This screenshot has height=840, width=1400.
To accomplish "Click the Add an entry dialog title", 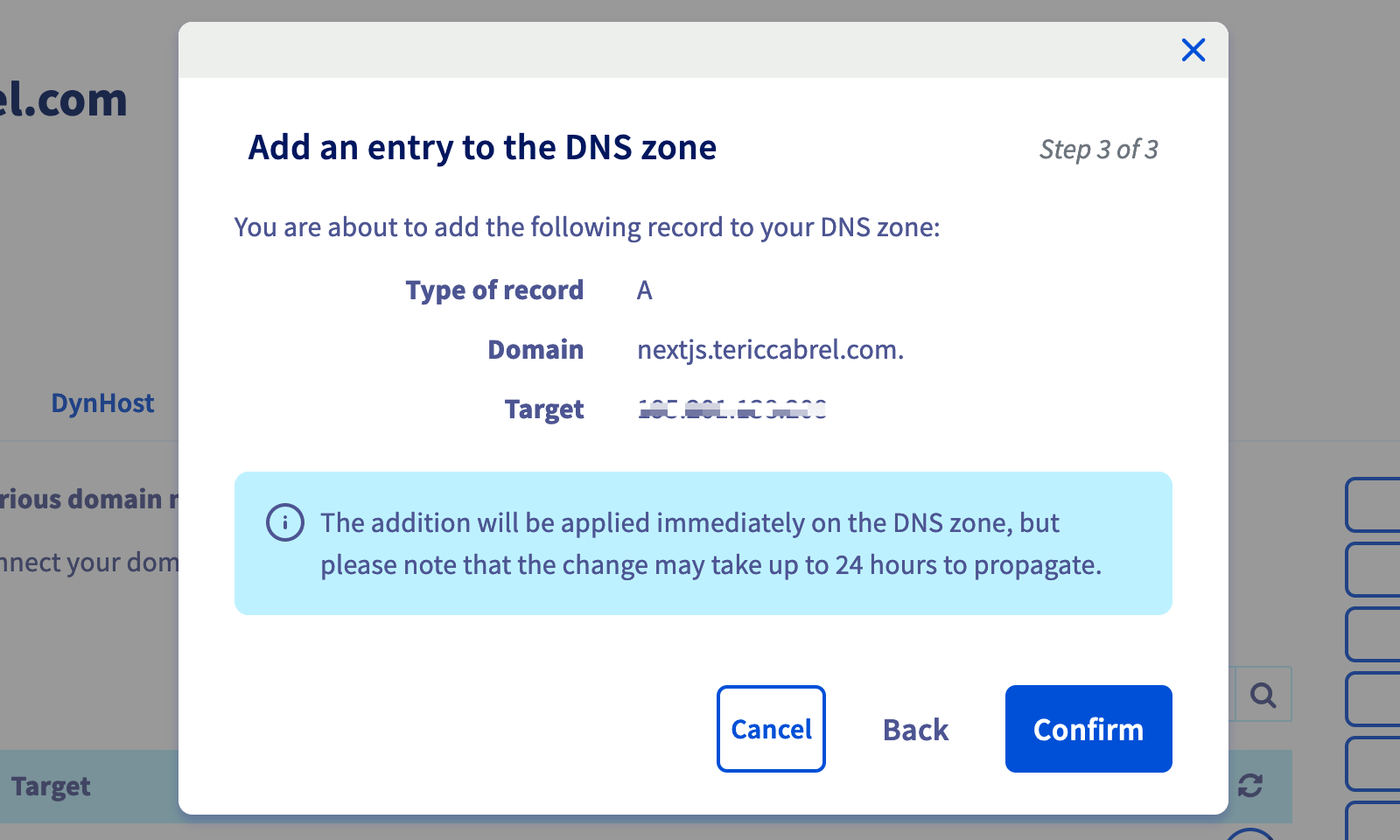I will pyautogui.click(x=482, y=148).
